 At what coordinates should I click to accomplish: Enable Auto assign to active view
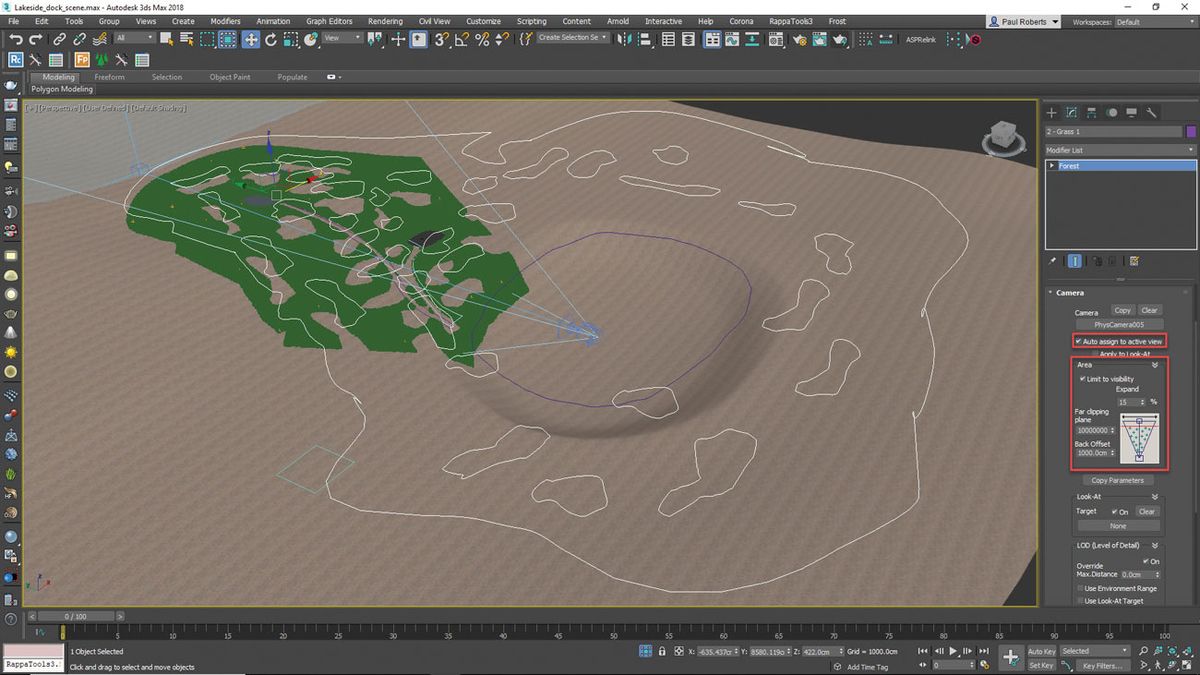pyautogui.click(x=1079, y=341)
